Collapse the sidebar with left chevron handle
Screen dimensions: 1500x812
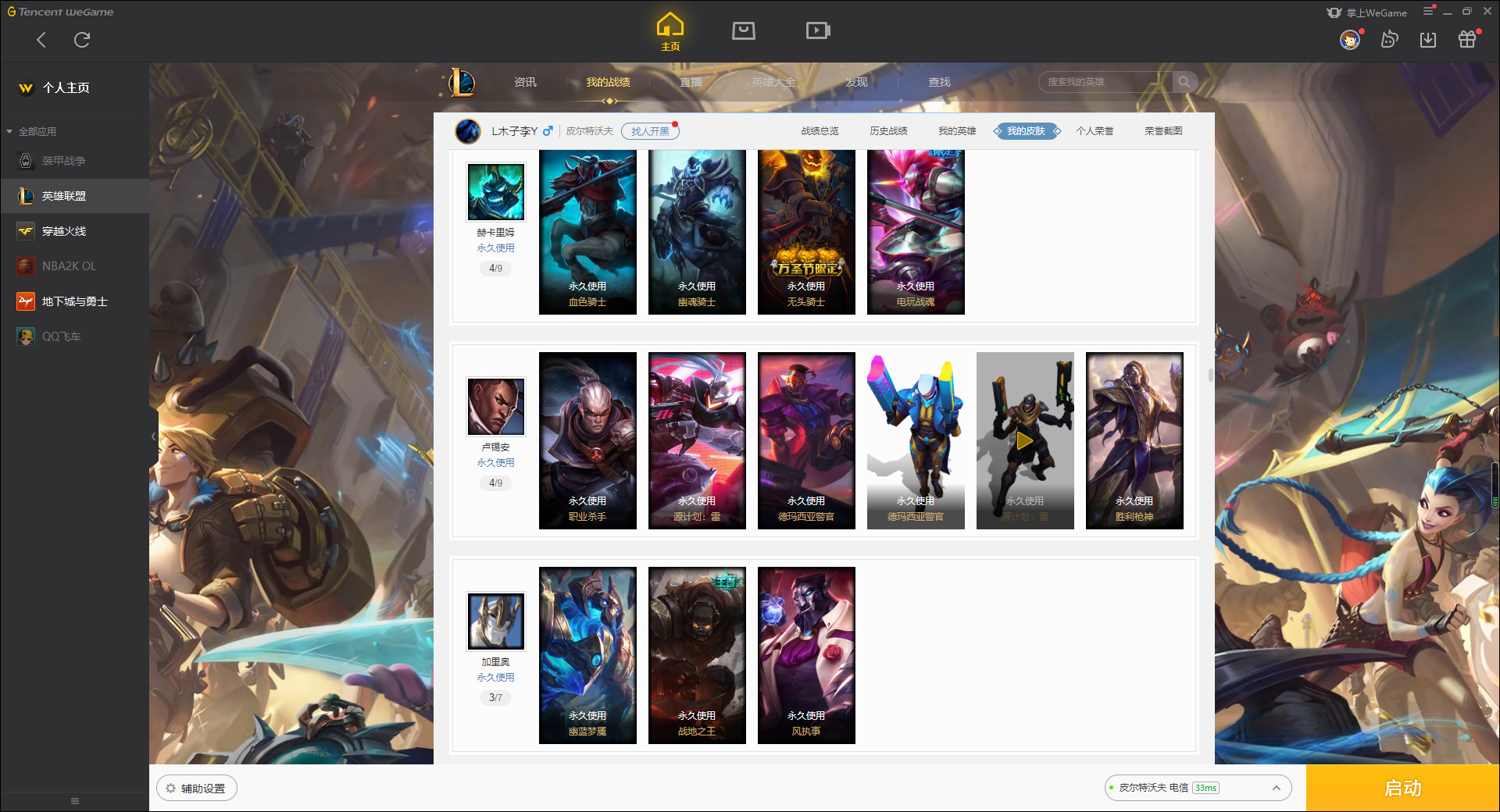coord(153,436)
